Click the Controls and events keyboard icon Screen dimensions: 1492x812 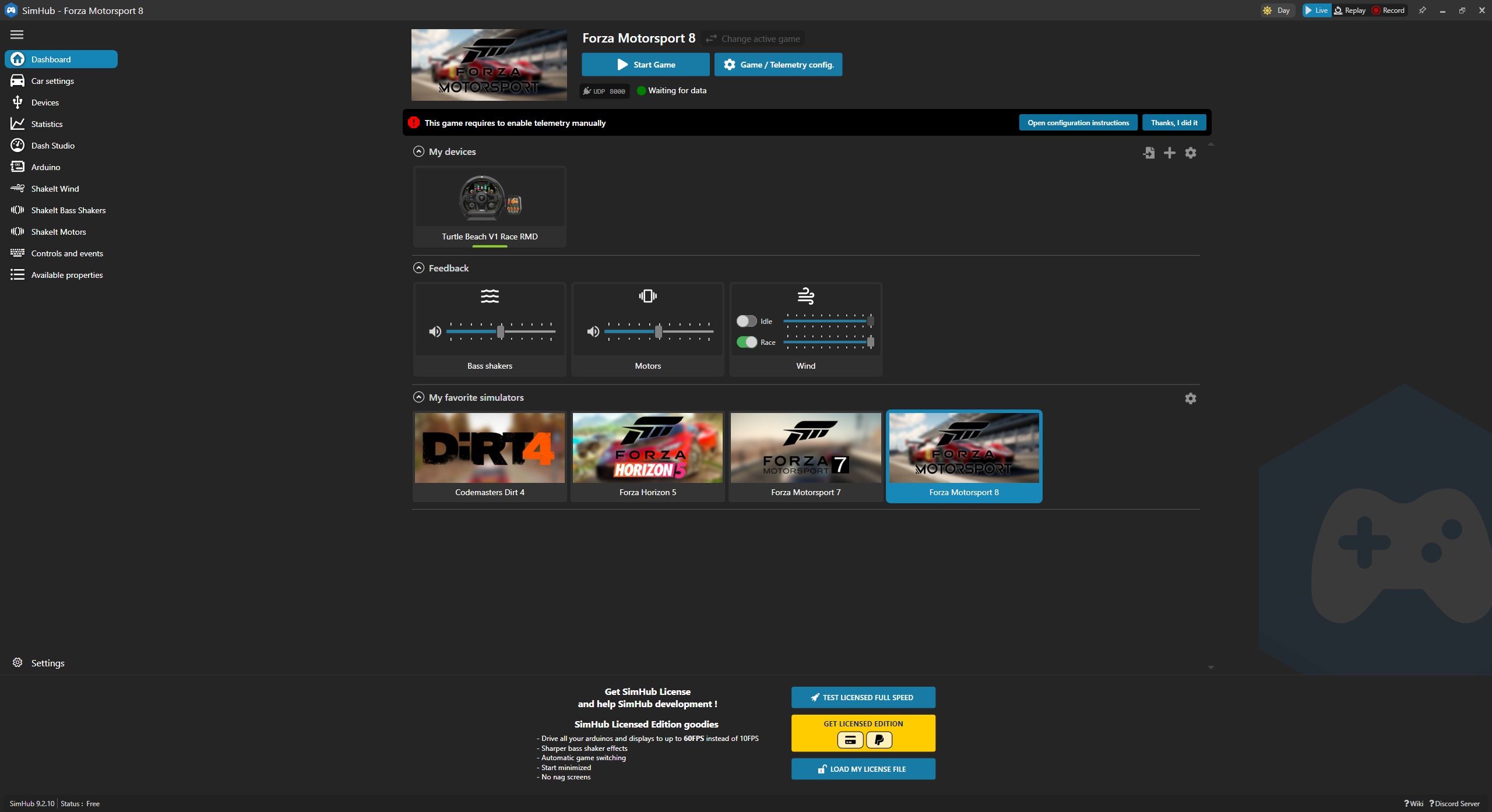point(17,253)
